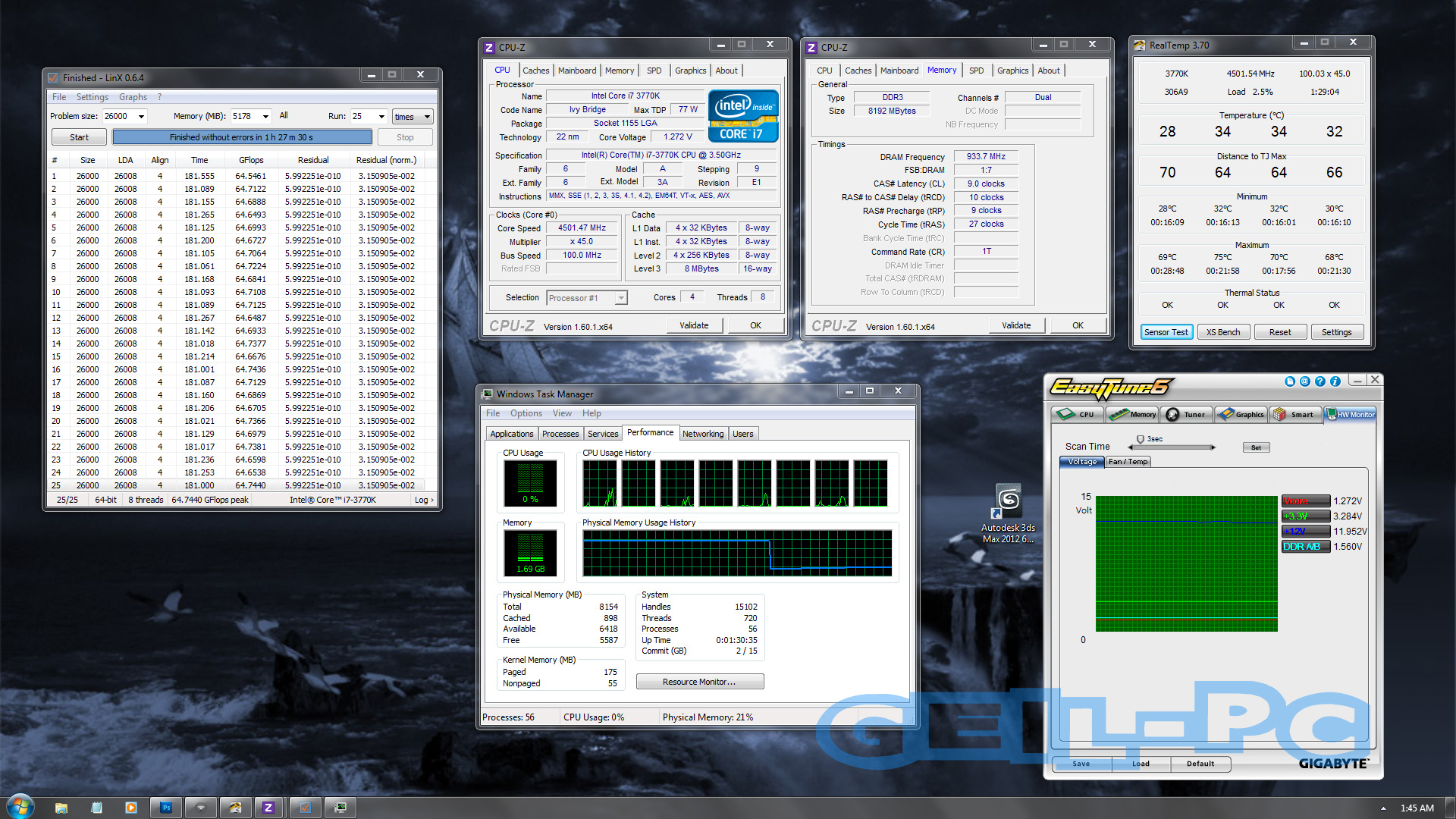Expand the Memory (MiB) dropdown in LinX
Viewport: 1456px width, 819px height.
point(265,117)
